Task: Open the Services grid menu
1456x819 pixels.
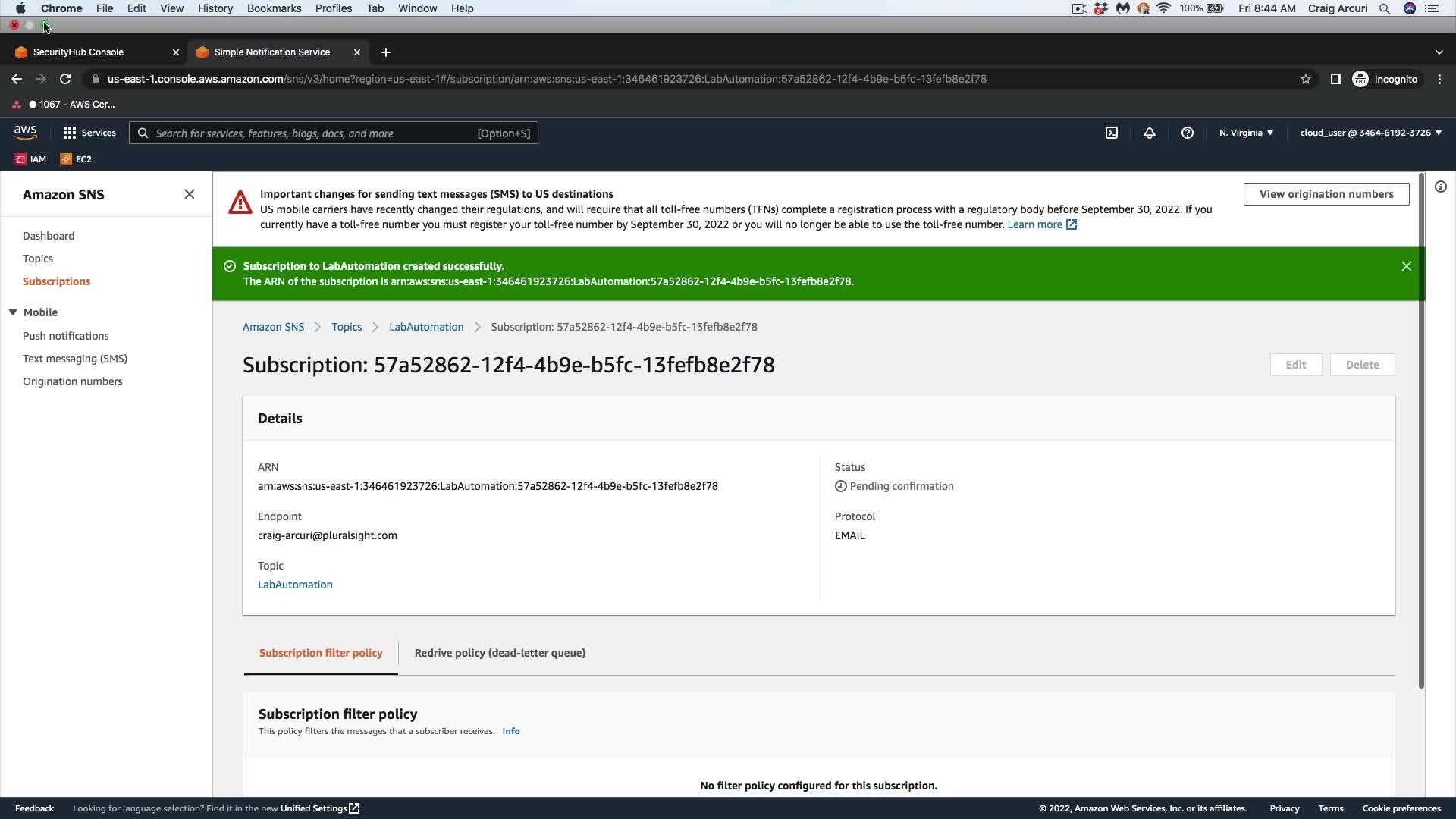Action: [x=89, y=133]
